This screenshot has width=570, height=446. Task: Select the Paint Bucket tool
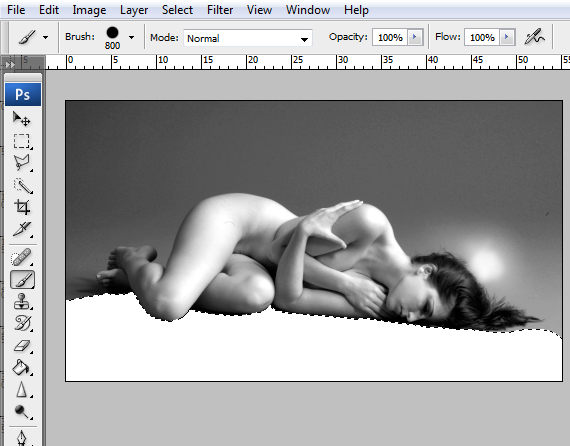pos(22,367)
